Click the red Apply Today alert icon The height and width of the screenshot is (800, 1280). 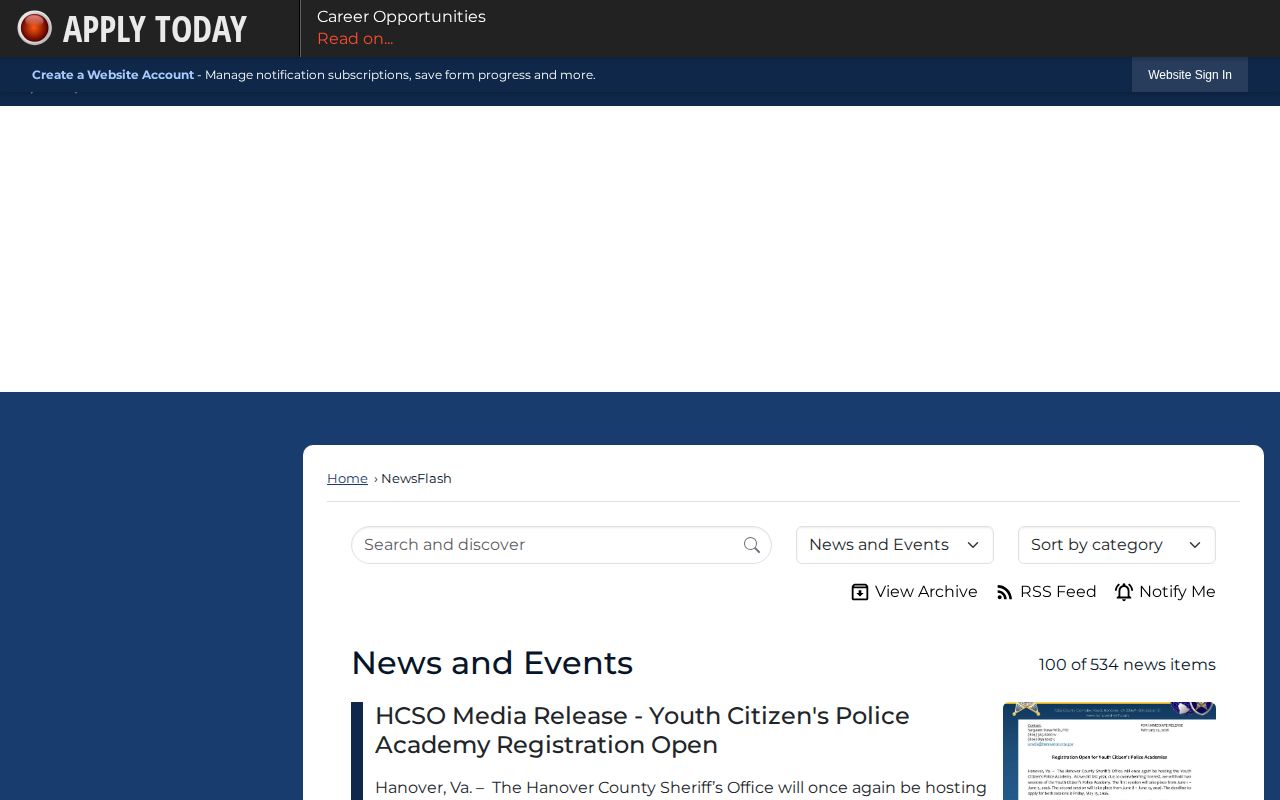35,28
